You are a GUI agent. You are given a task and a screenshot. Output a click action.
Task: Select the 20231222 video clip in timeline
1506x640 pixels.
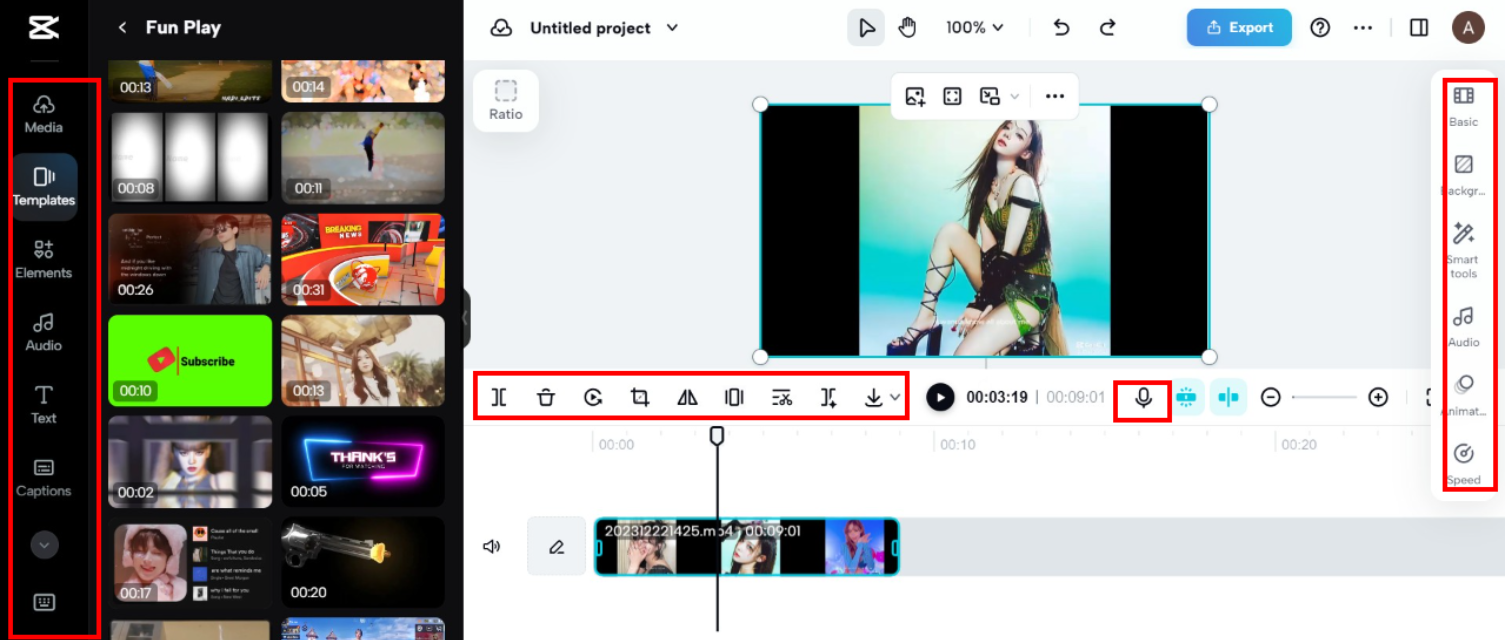click(747, 546)
